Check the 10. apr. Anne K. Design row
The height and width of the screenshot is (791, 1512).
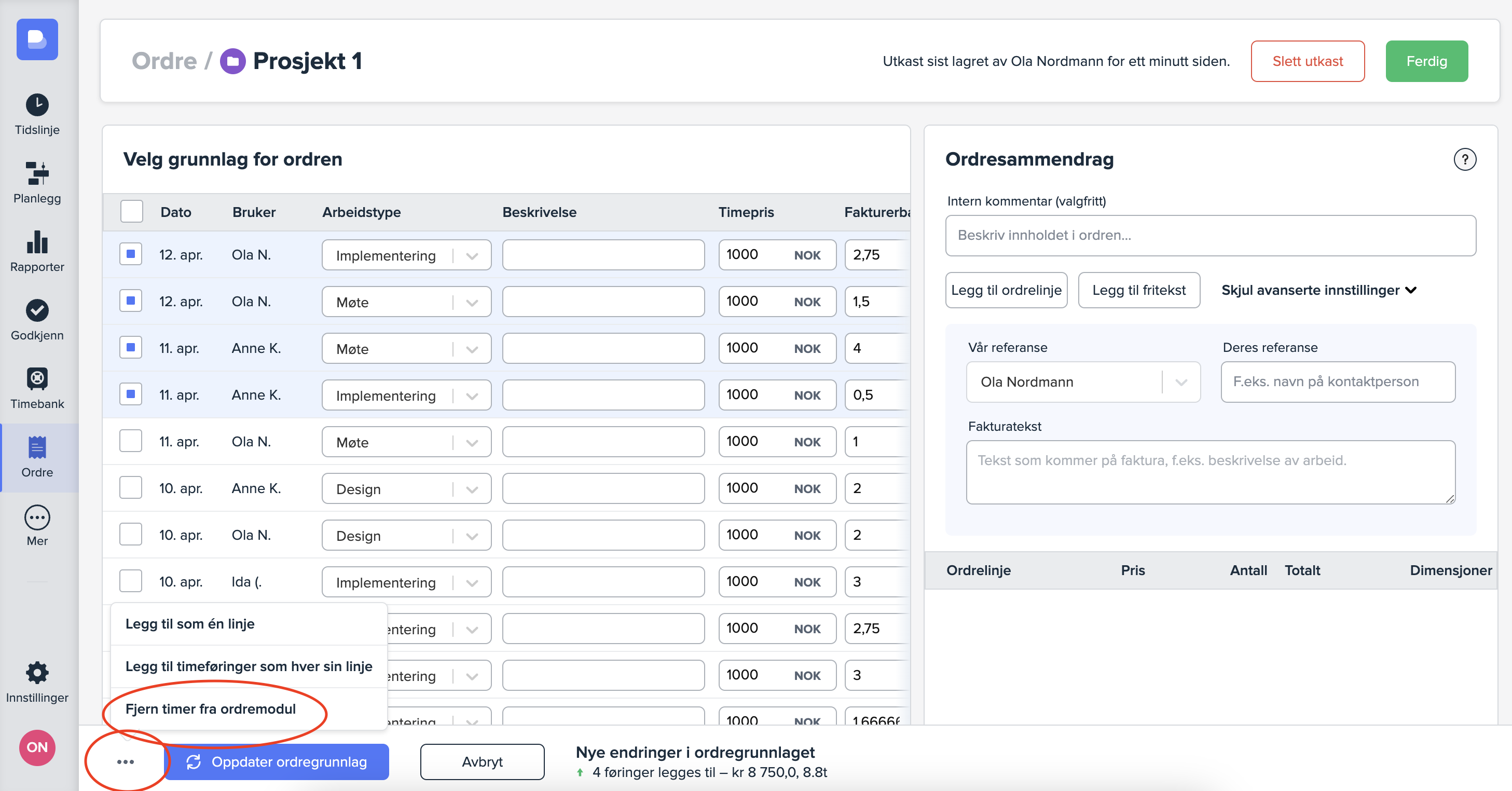pyautogui.click(x=131, y=488)
